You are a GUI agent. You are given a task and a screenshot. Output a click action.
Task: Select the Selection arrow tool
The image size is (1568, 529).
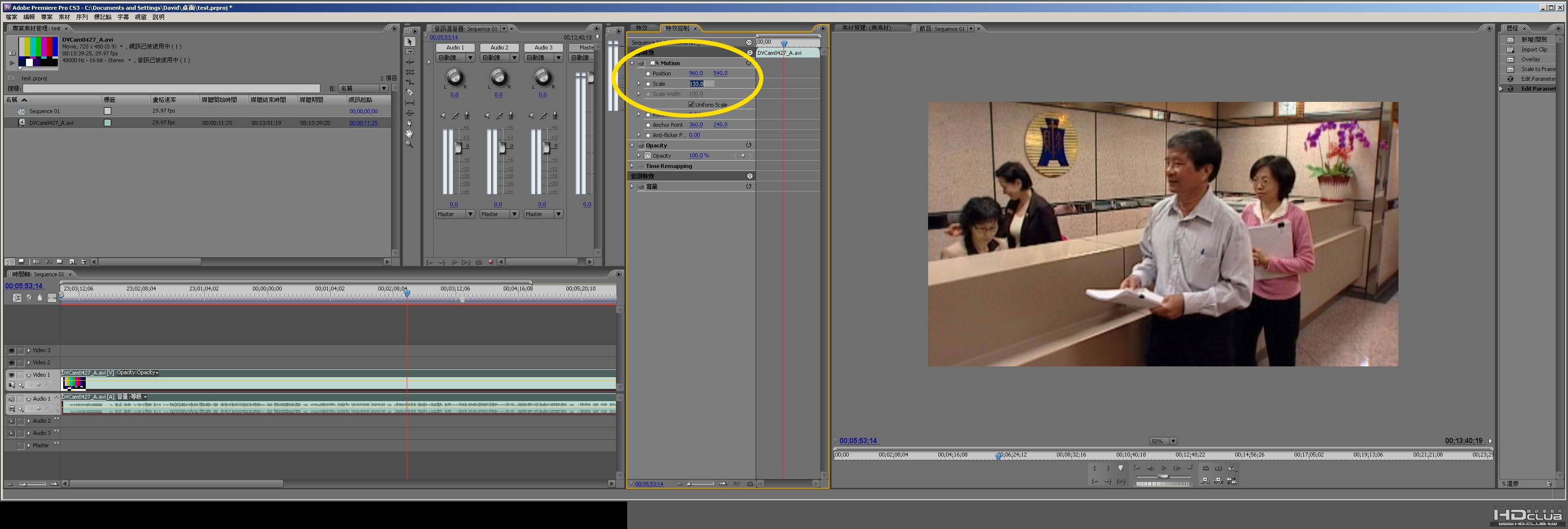pos(410,42)
